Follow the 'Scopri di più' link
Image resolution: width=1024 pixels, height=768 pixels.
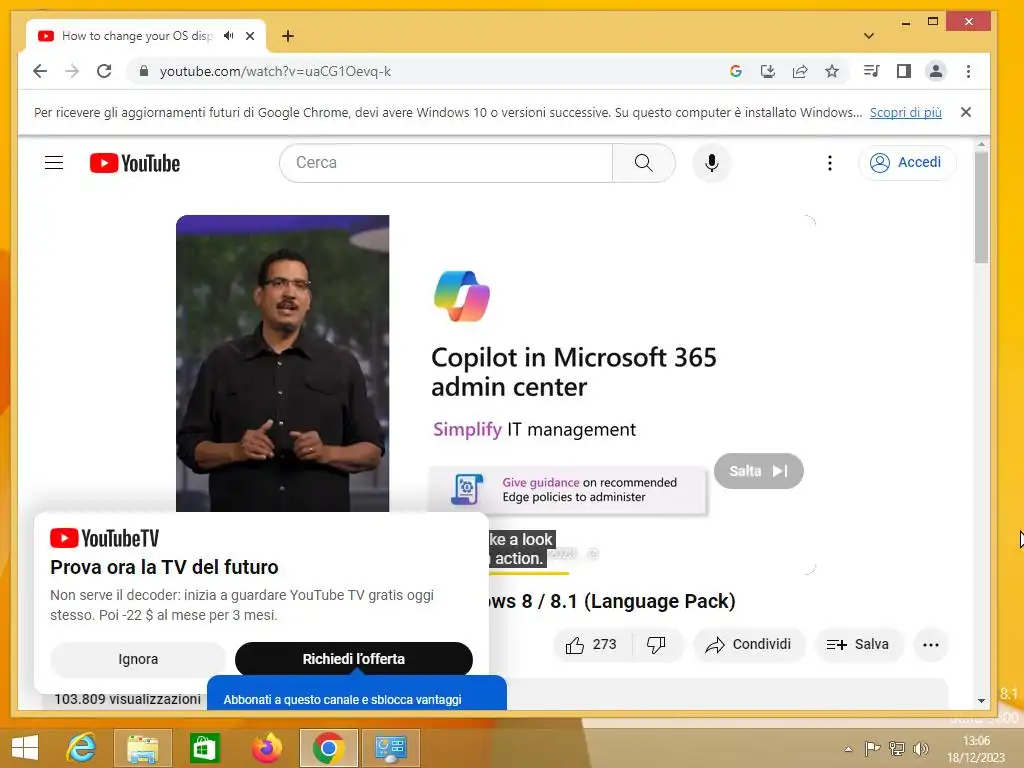pyautogui.click(x=905, y=112)
